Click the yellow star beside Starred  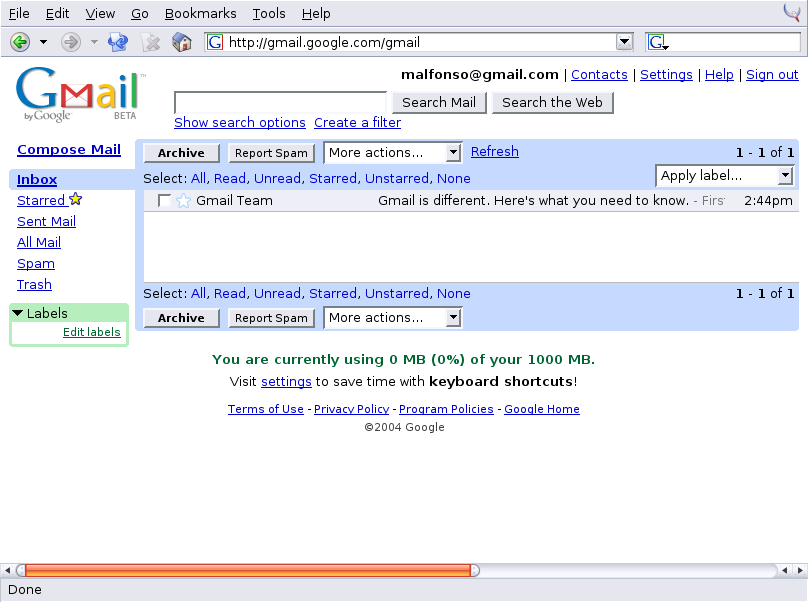[x=76, y=199]
